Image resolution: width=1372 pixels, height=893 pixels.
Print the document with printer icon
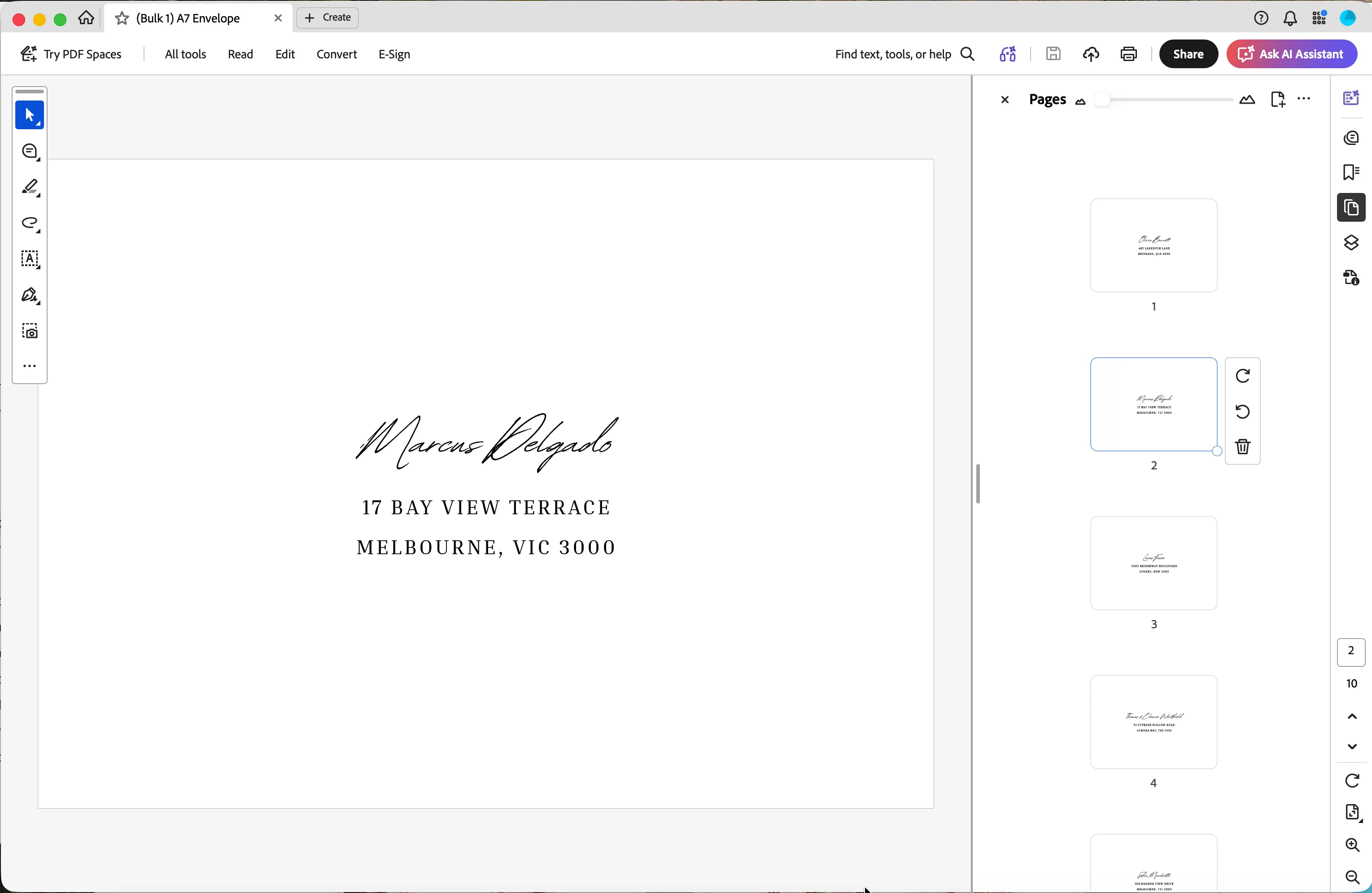[1129, 54]
